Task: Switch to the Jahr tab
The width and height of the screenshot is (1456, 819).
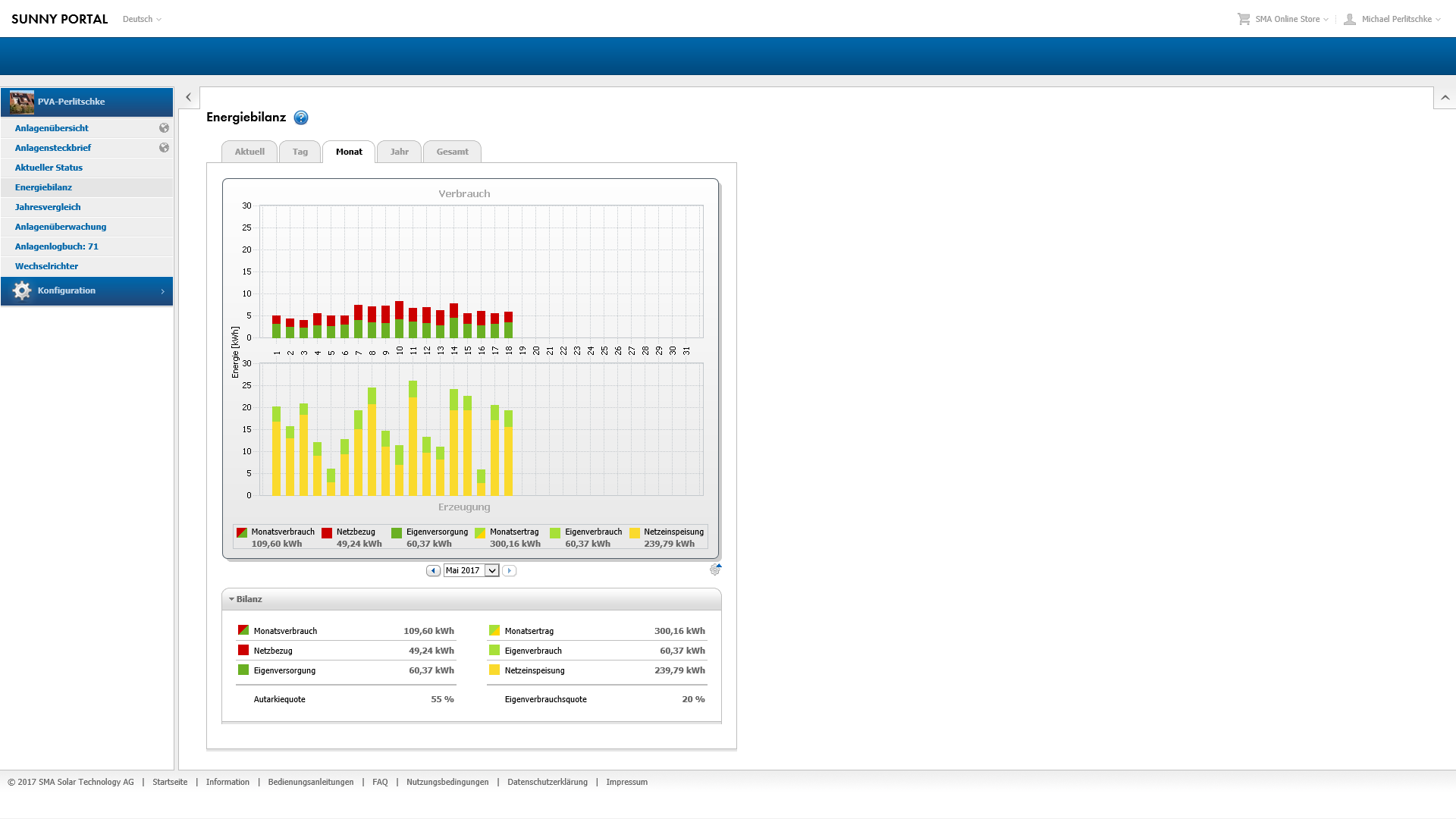Action: [x=399, y=152]
